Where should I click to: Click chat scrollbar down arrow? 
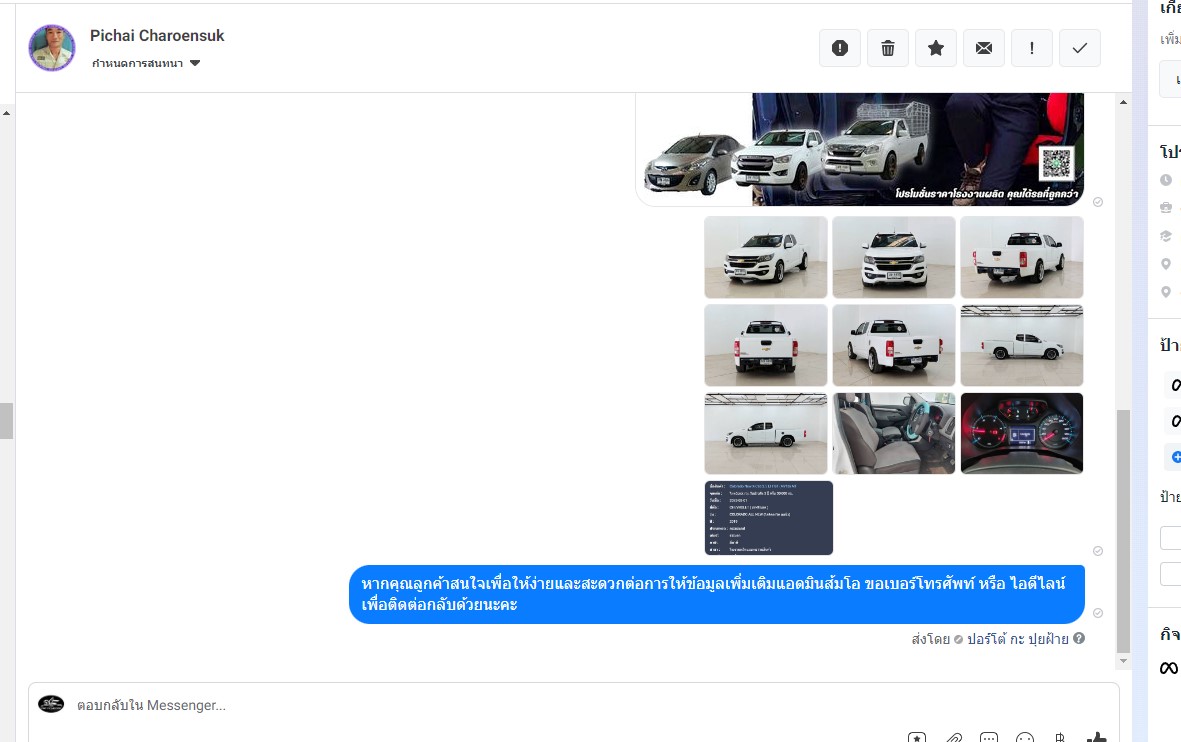(x=1124, y=661)
